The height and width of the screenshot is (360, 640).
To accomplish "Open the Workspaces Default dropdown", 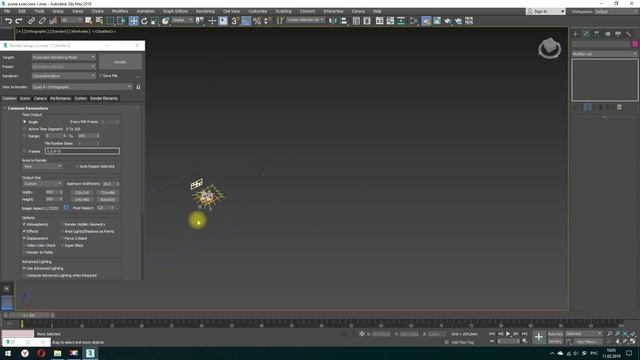I will [x=616, y=11].
